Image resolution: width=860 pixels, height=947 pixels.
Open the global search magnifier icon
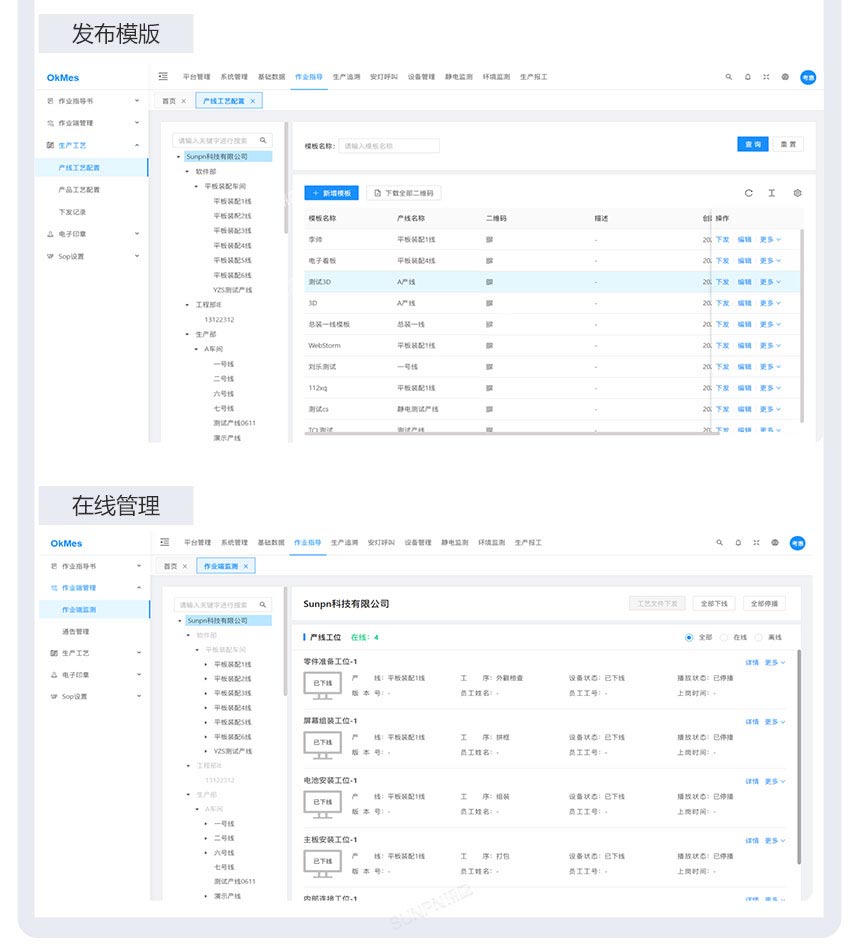[x=727, y=76]
